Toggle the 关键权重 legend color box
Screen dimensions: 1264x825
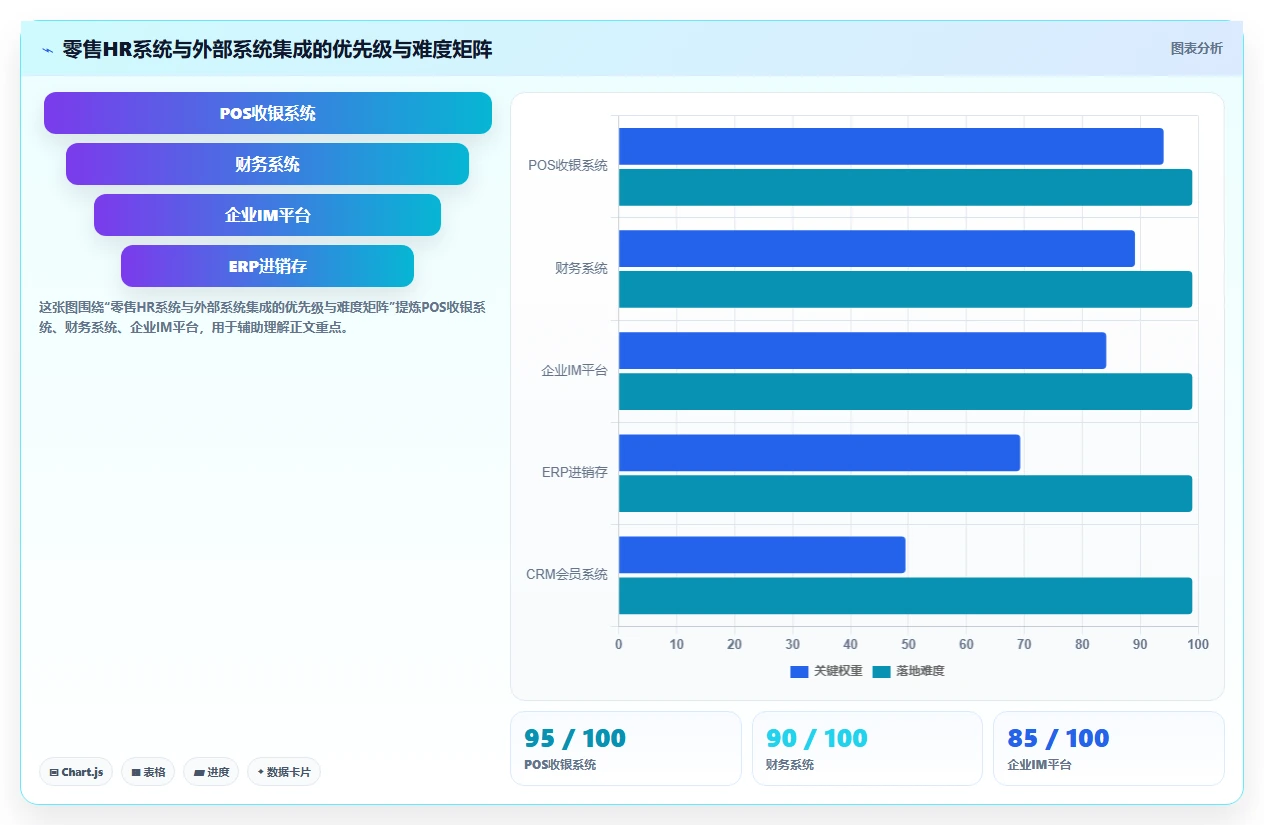click(x=799, y=671)
